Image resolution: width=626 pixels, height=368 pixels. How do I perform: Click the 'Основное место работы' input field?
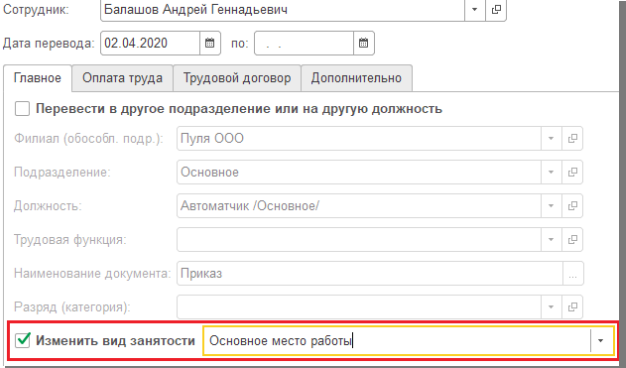point(397,340)
